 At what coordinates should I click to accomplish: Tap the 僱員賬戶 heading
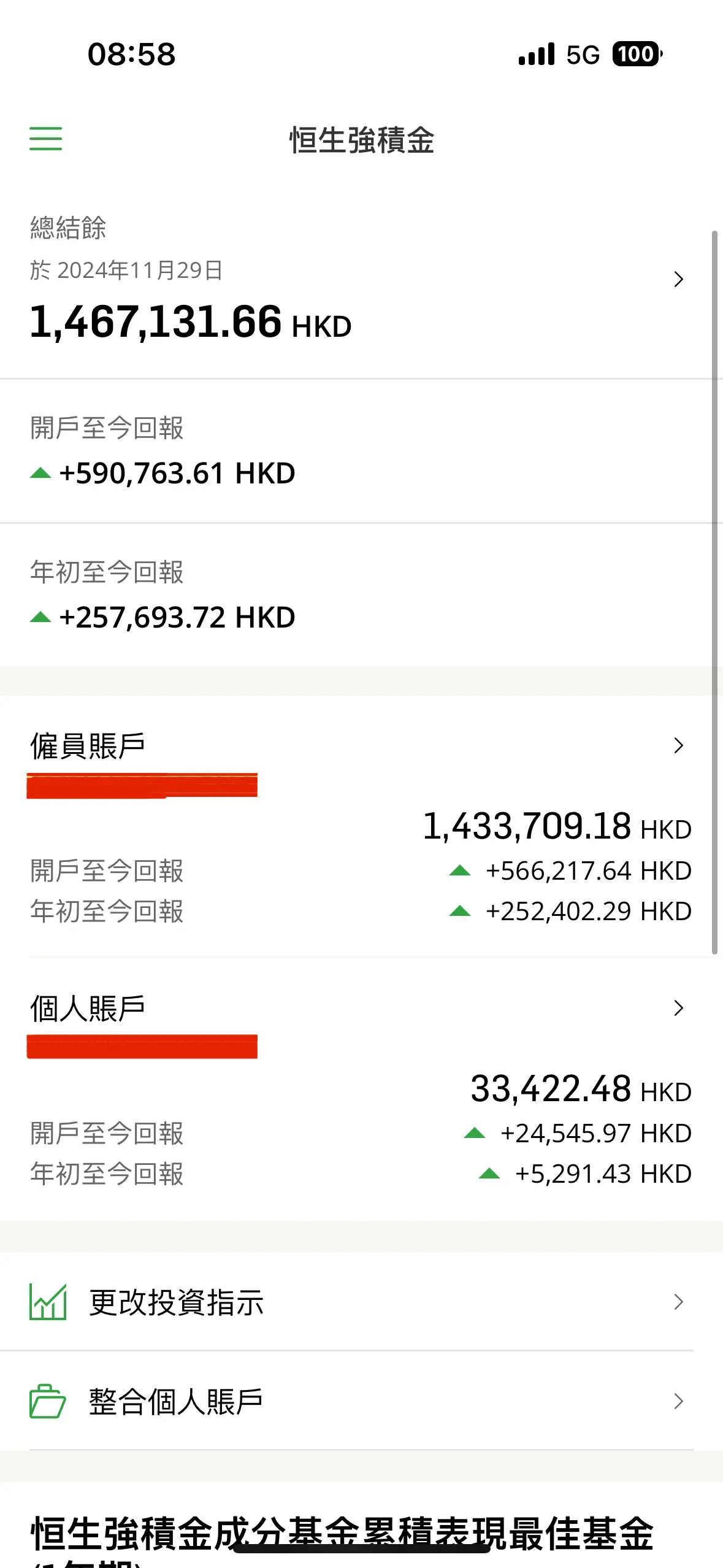point(88,746)
